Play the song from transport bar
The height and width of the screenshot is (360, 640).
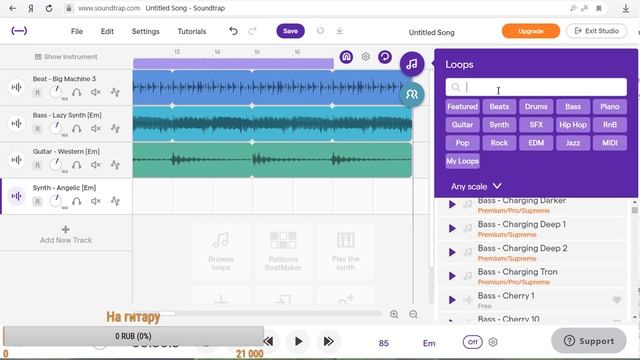coord(298,341)
